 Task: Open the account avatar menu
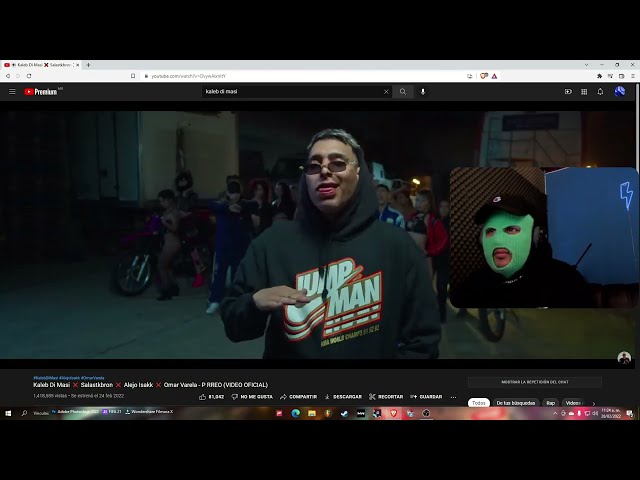click(620, 91)
